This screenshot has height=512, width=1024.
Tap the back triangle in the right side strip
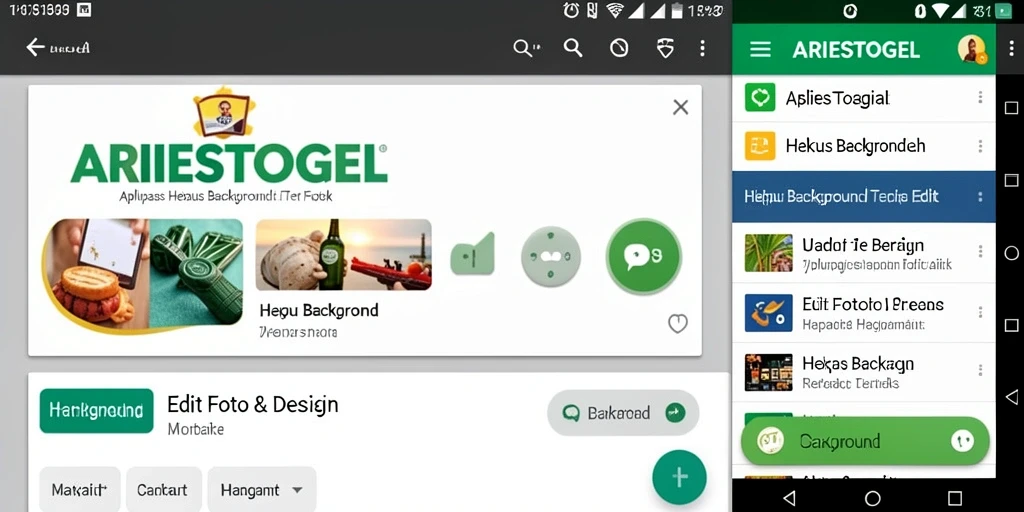[x=1012, y=396]
